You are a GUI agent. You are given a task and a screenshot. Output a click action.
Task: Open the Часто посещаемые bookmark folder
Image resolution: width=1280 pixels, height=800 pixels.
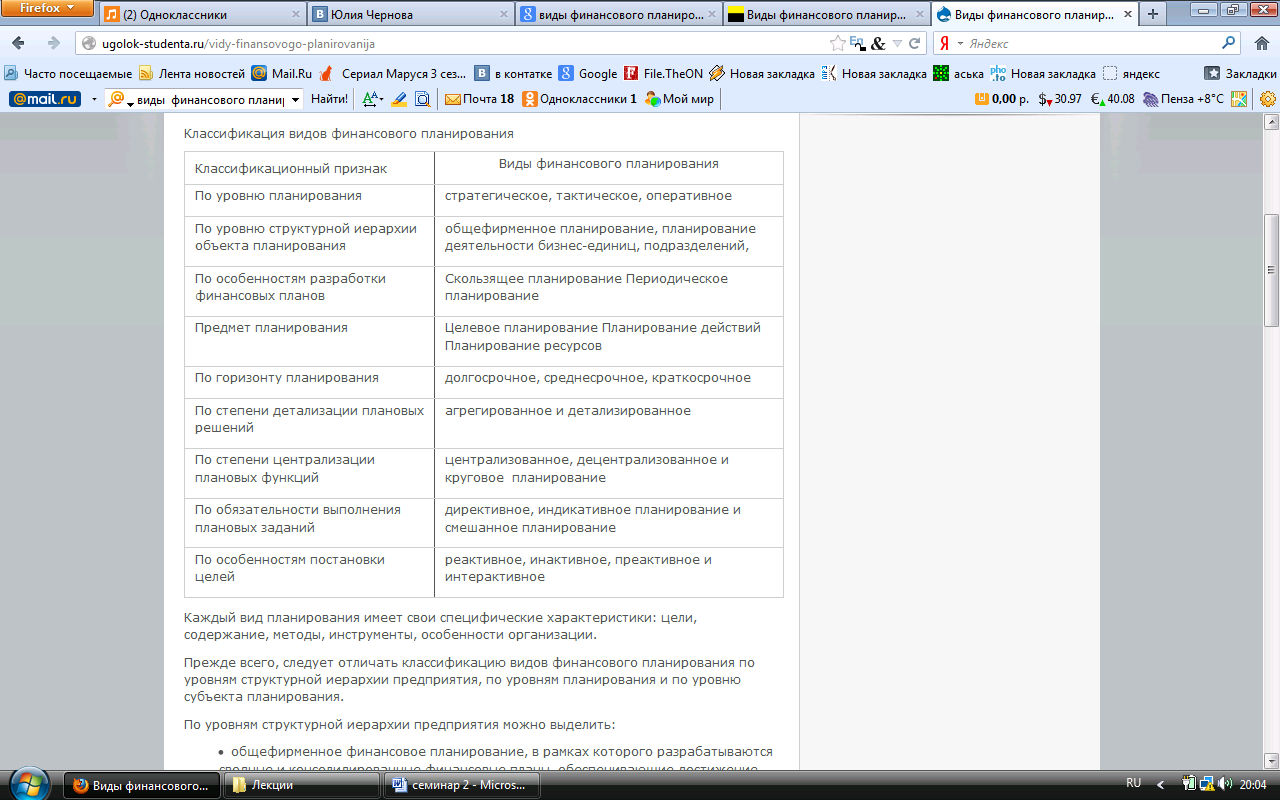point(68,73)
